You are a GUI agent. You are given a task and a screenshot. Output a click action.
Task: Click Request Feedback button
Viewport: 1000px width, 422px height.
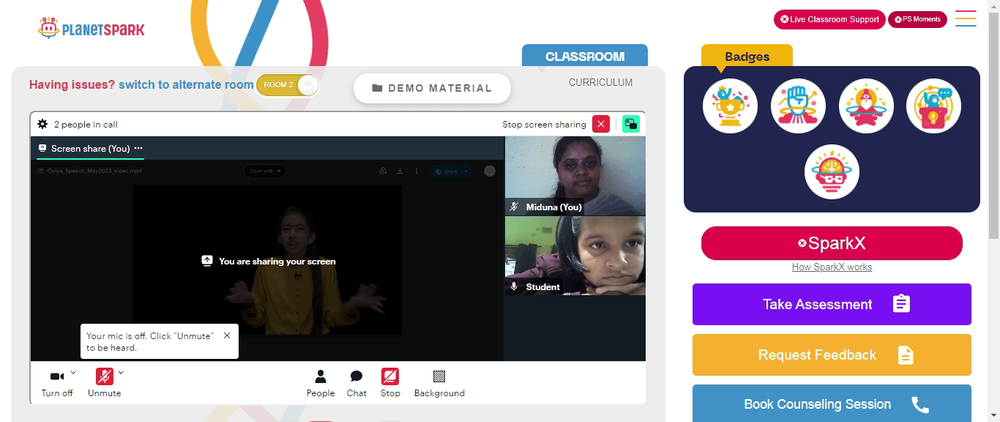click(x=832, y=354)
